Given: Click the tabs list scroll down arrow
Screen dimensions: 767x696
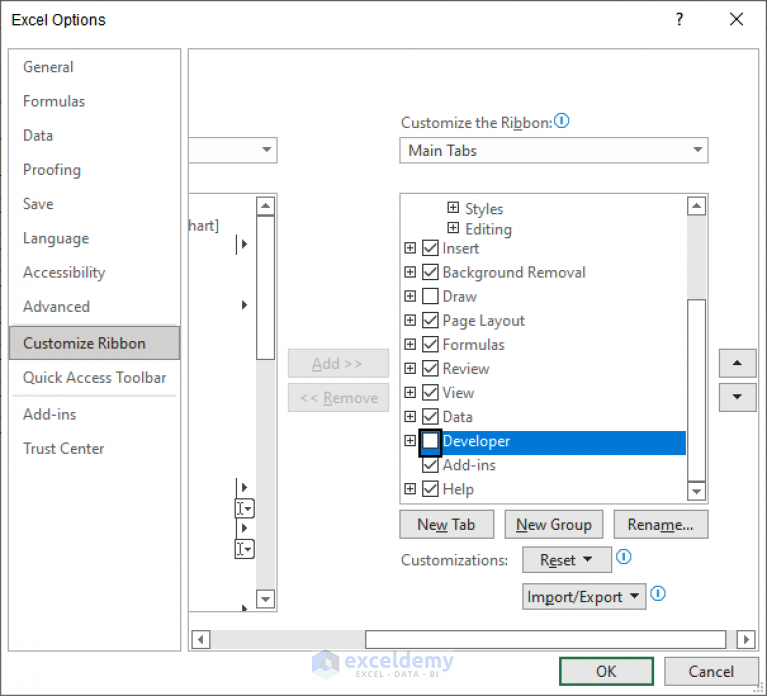Looking at the screenshot, I should (x=697, y=491).
